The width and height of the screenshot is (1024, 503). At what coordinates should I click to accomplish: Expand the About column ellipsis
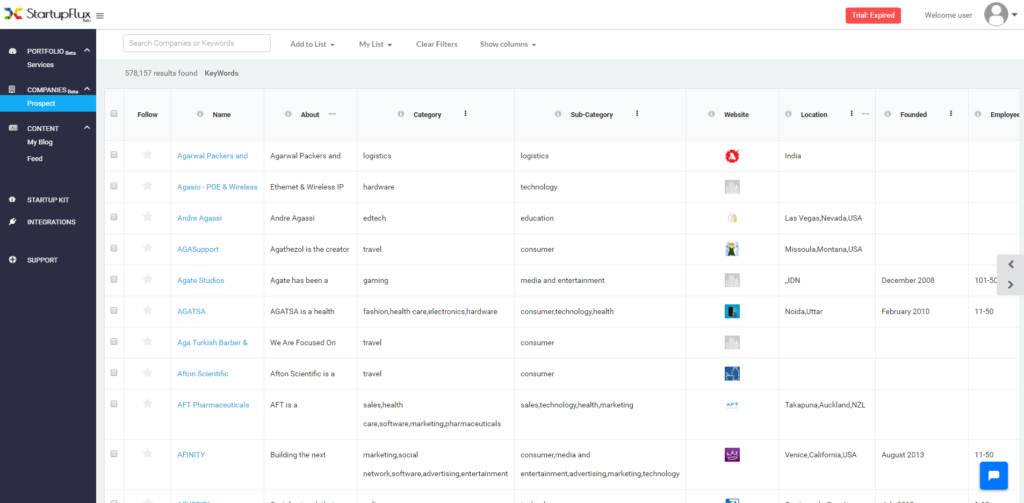(332, 114)
